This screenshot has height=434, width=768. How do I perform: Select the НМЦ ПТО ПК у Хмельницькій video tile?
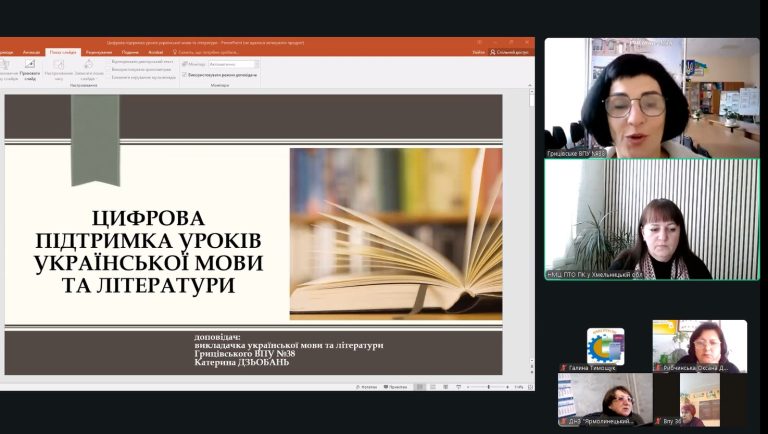click(652, 219)
